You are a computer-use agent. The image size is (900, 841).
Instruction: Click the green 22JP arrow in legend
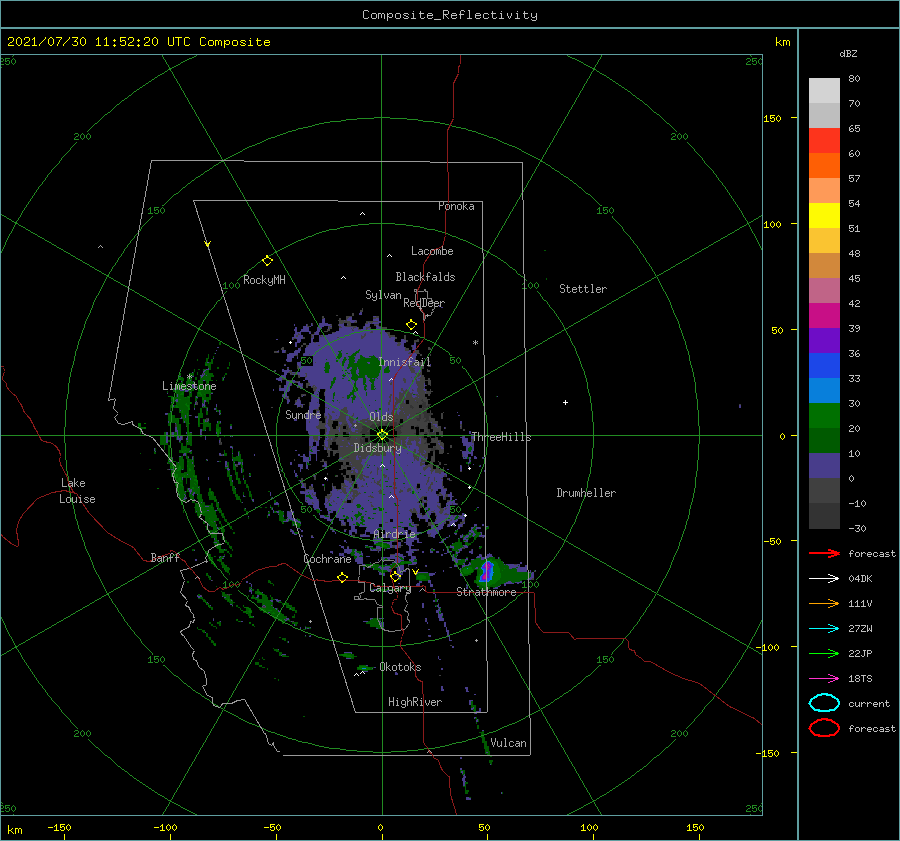824,653
